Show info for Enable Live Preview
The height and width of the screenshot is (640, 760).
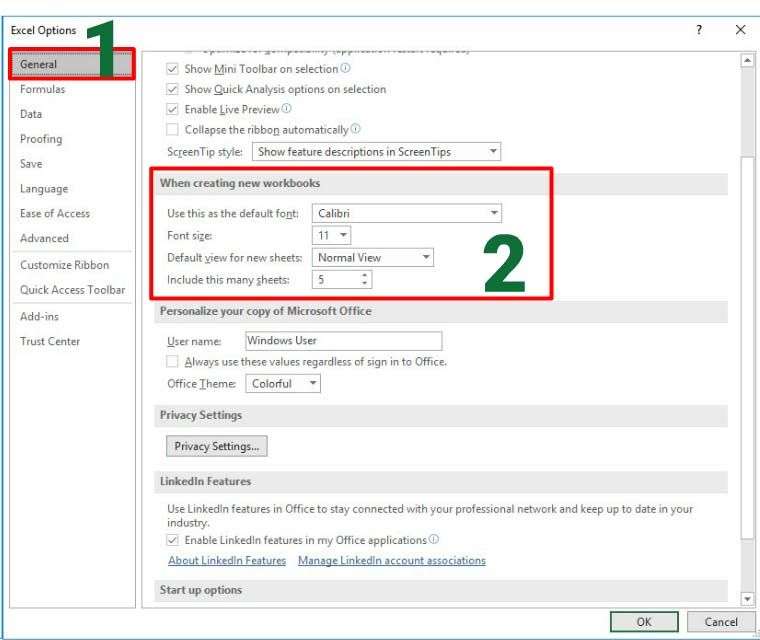tap(286, 109)
